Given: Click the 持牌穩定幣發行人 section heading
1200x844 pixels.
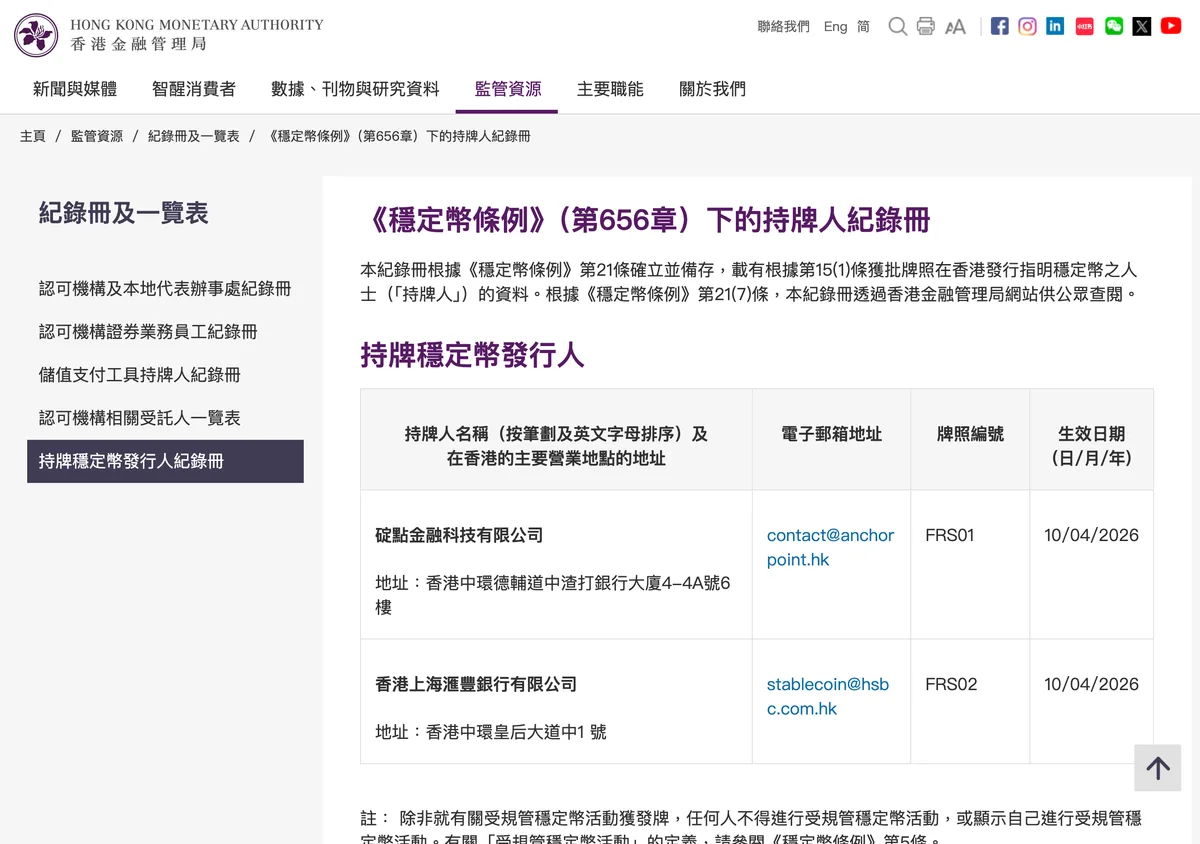Looking at the screenshot, I should pyautogui.click(x=472, y=355).
